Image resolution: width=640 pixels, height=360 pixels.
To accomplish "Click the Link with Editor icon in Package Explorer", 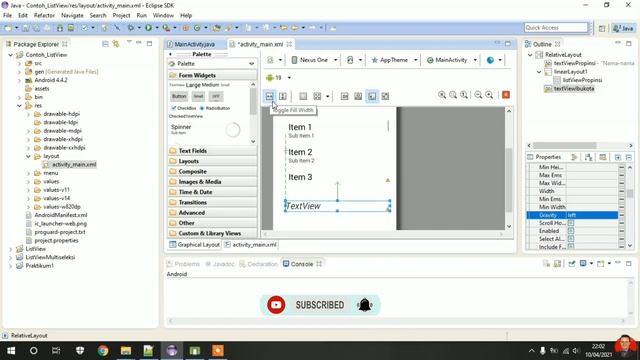I will [116, 44].
